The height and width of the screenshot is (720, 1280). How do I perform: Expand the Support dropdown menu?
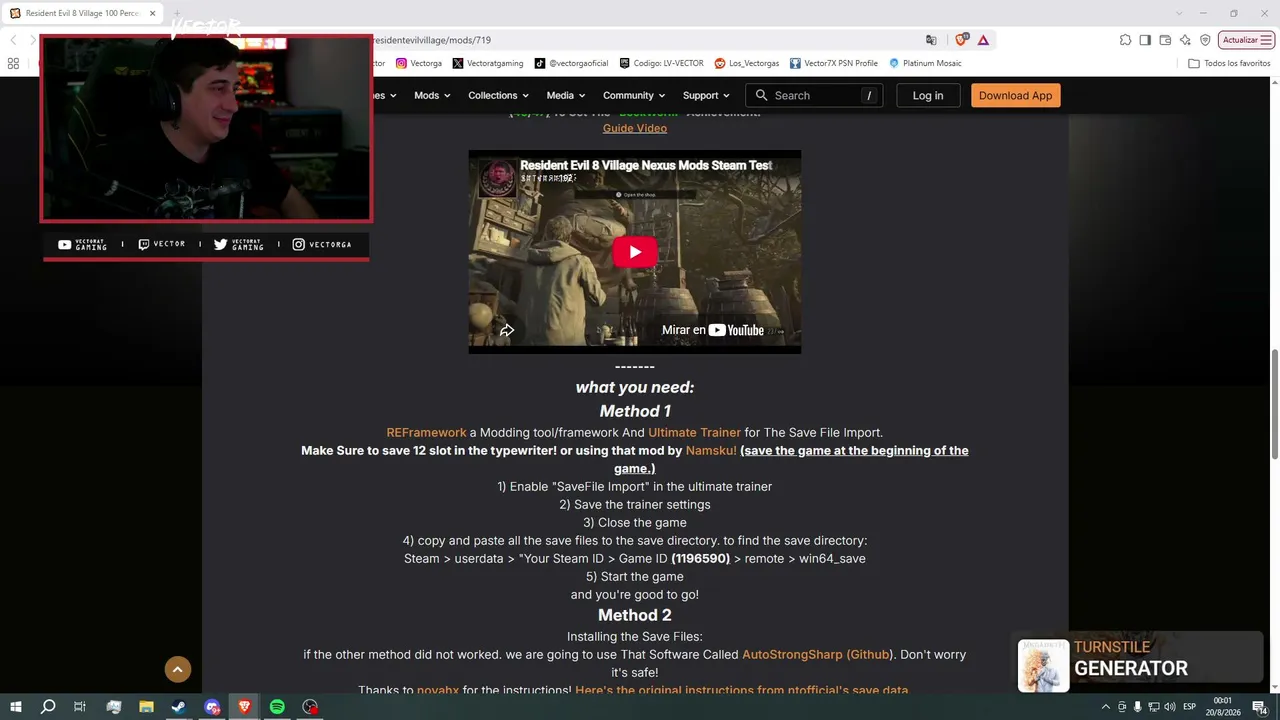click(706, 95)
